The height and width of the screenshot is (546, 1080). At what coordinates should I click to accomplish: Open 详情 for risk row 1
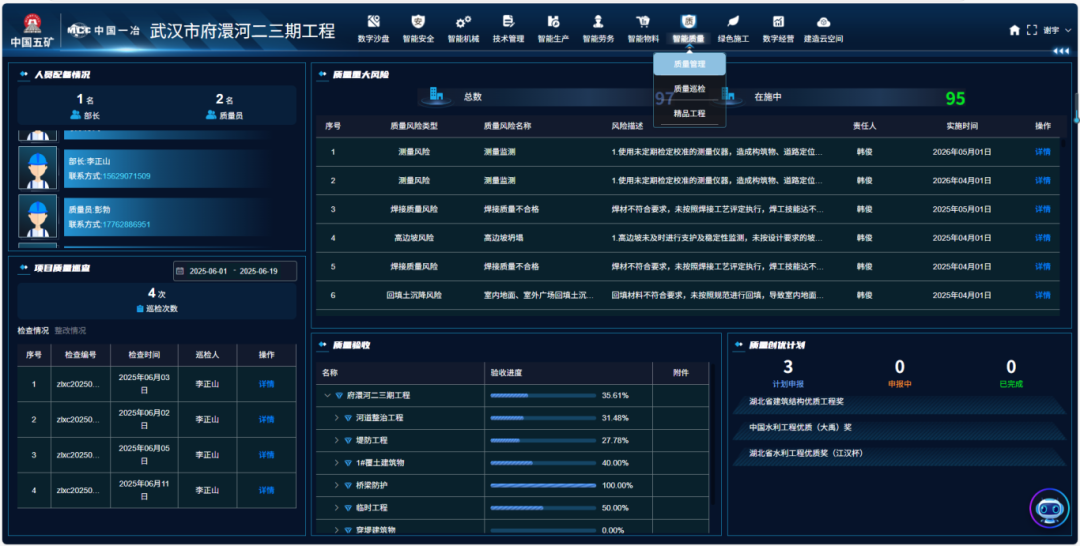click(x=1042, y=152)
